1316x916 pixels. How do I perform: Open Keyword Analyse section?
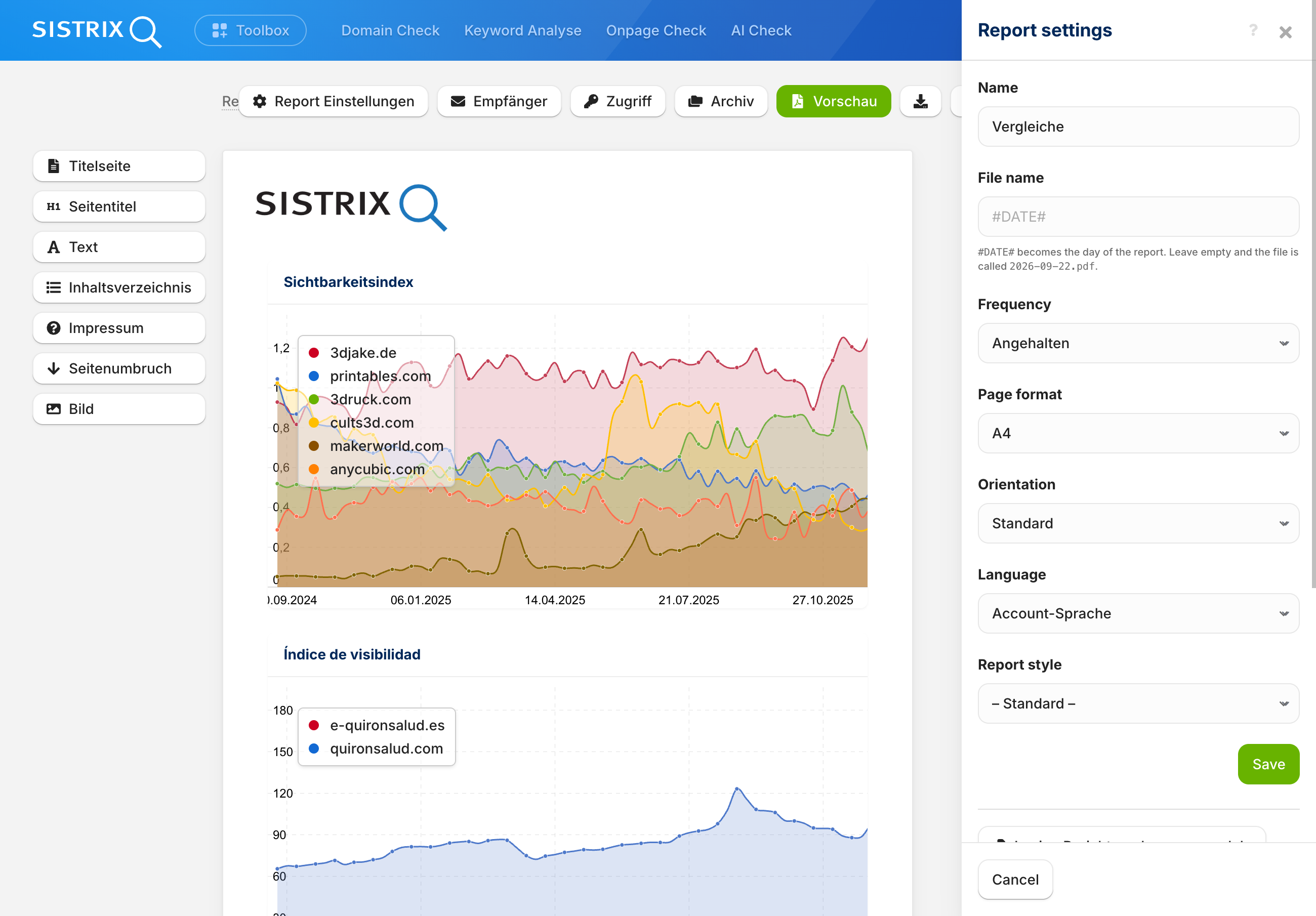pyautogui.click(x=523, y=30)
